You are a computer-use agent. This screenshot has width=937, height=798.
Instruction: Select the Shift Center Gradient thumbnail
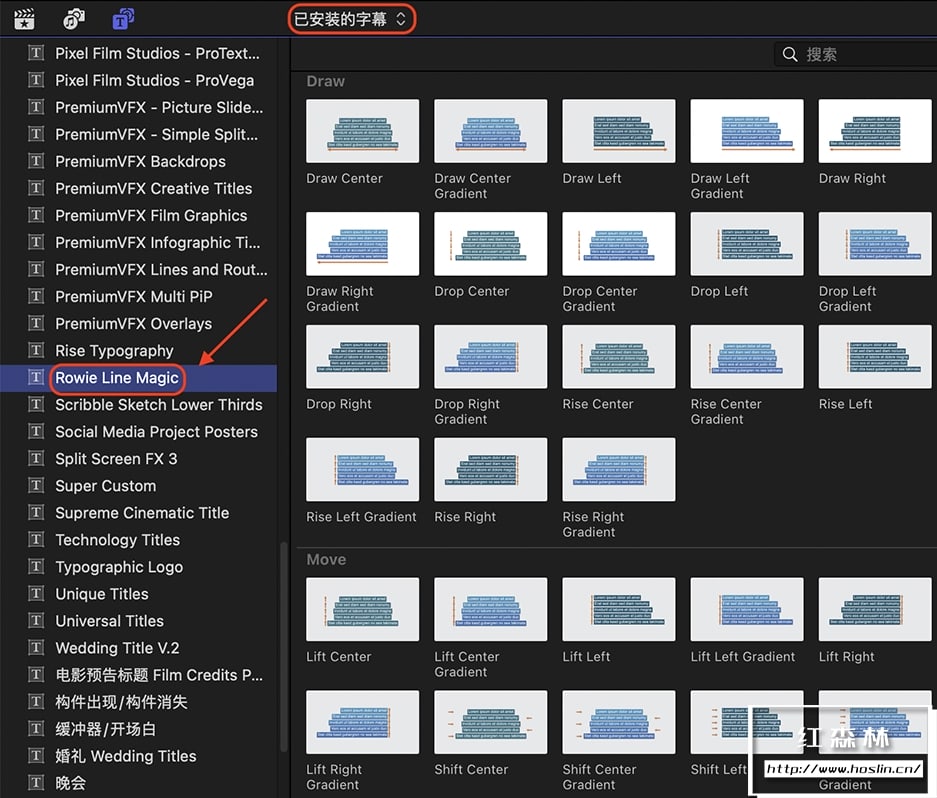[x=619, y=723]
